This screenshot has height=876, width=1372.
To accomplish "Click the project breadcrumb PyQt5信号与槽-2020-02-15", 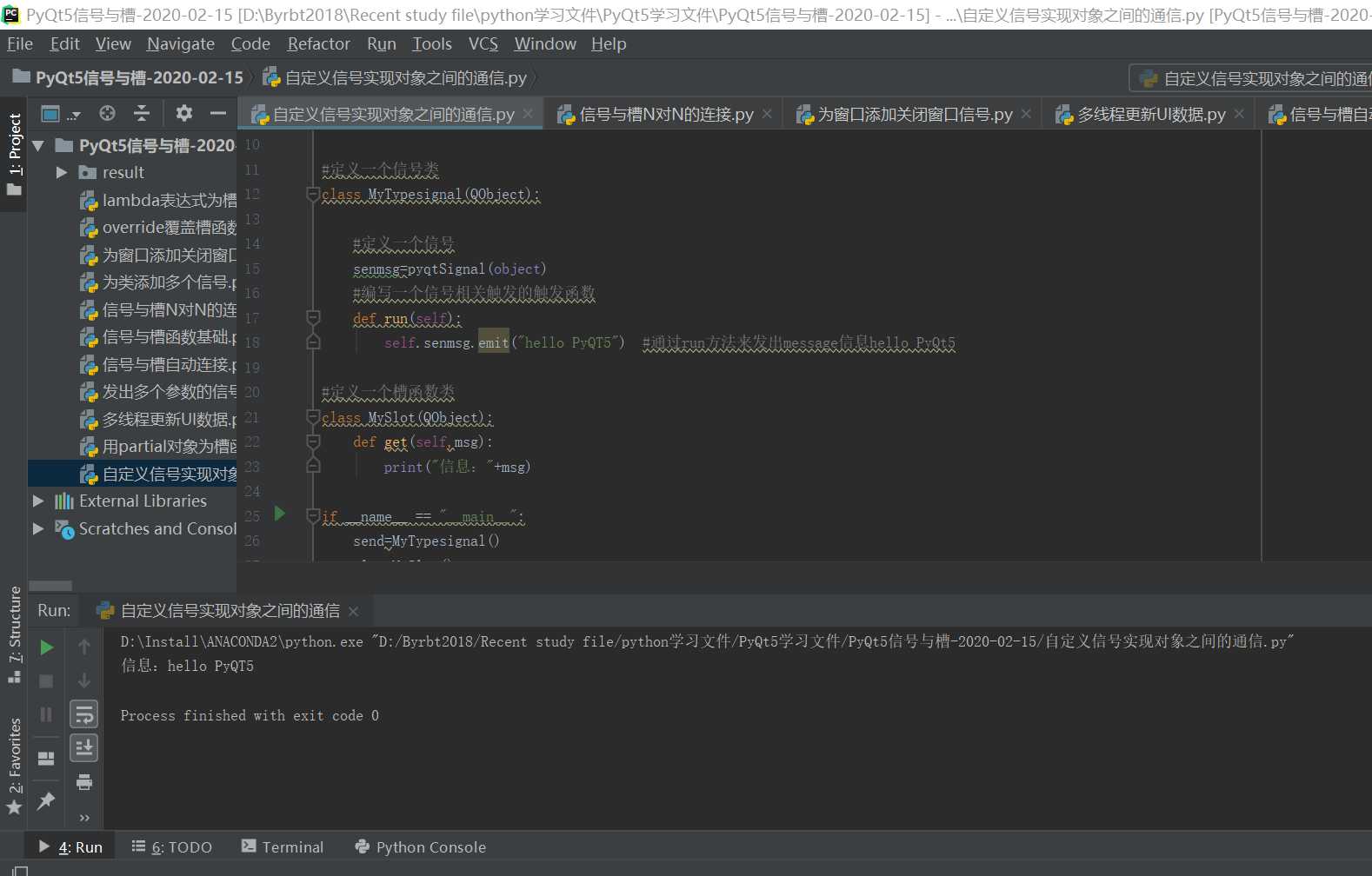I will coord(129,78).
